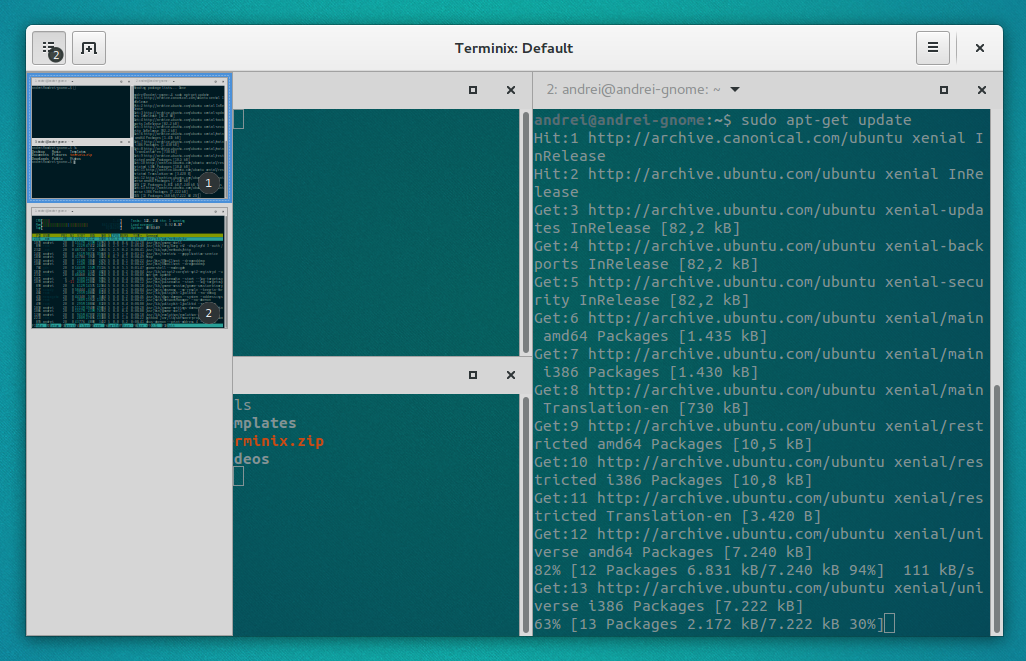Click the cursor in the apt-get terminal

889,623
